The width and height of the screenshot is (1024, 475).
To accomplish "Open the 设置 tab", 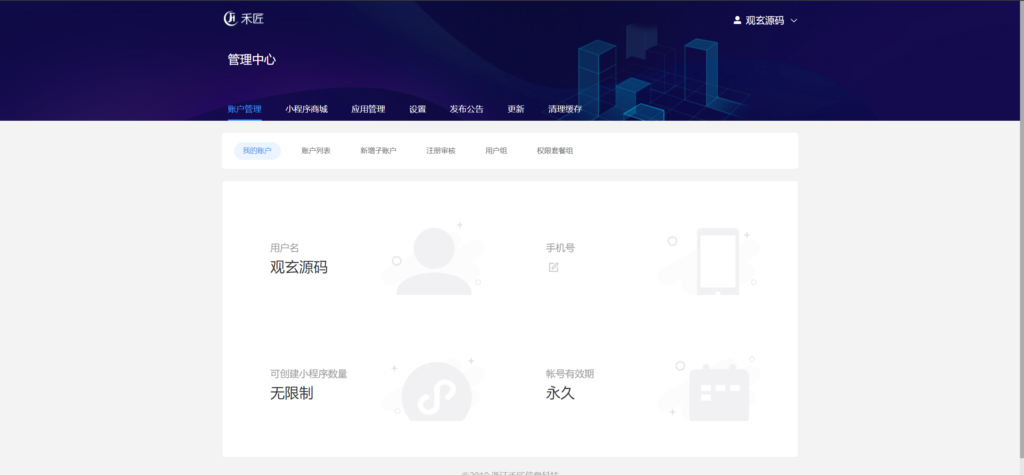I will click(x=417, y=109).
